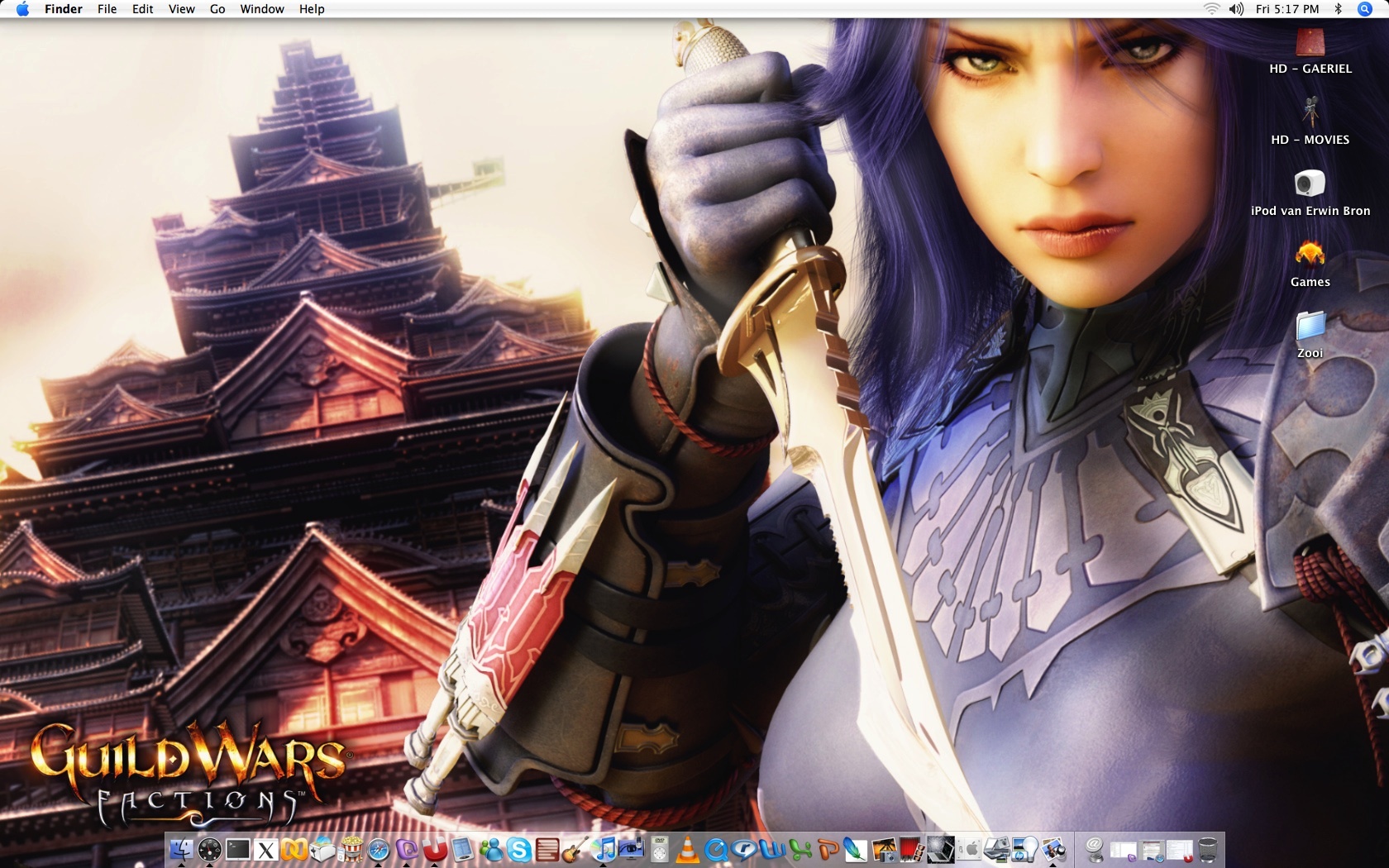Screen dimensions: 1389x868
Task: Click the shattered-glass laptop Dock icon
Action: point(941,849)
